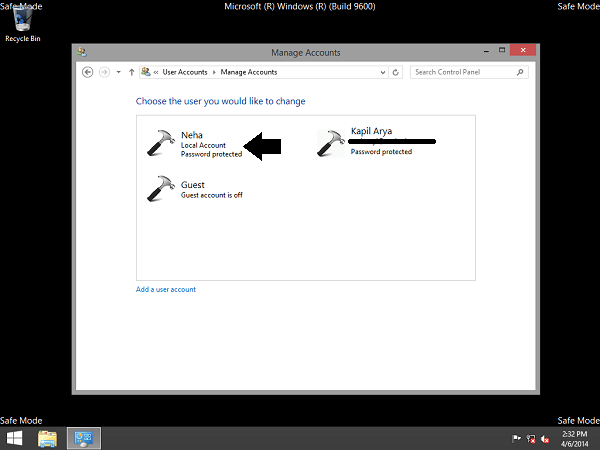Open the clock showing 2:32 PM
The image size is (600, 450).
574,439
